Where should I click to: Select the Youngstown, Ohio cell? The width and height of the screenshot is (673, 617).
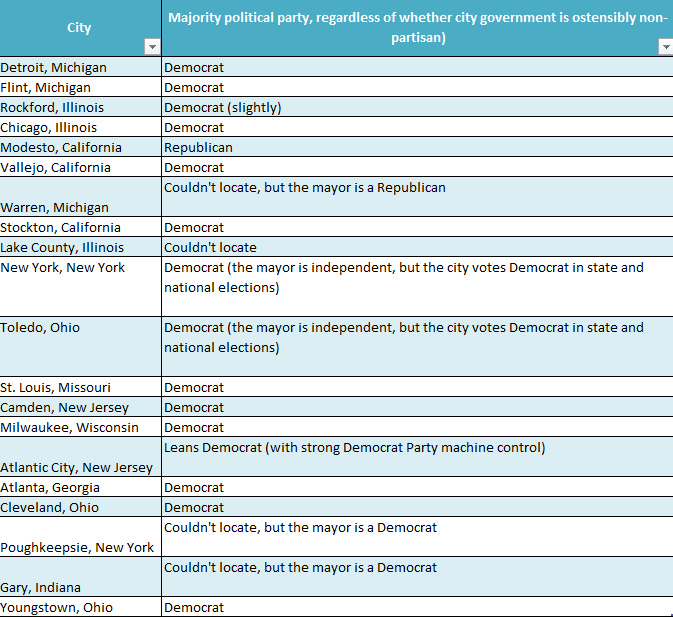[x=80, y=607]
